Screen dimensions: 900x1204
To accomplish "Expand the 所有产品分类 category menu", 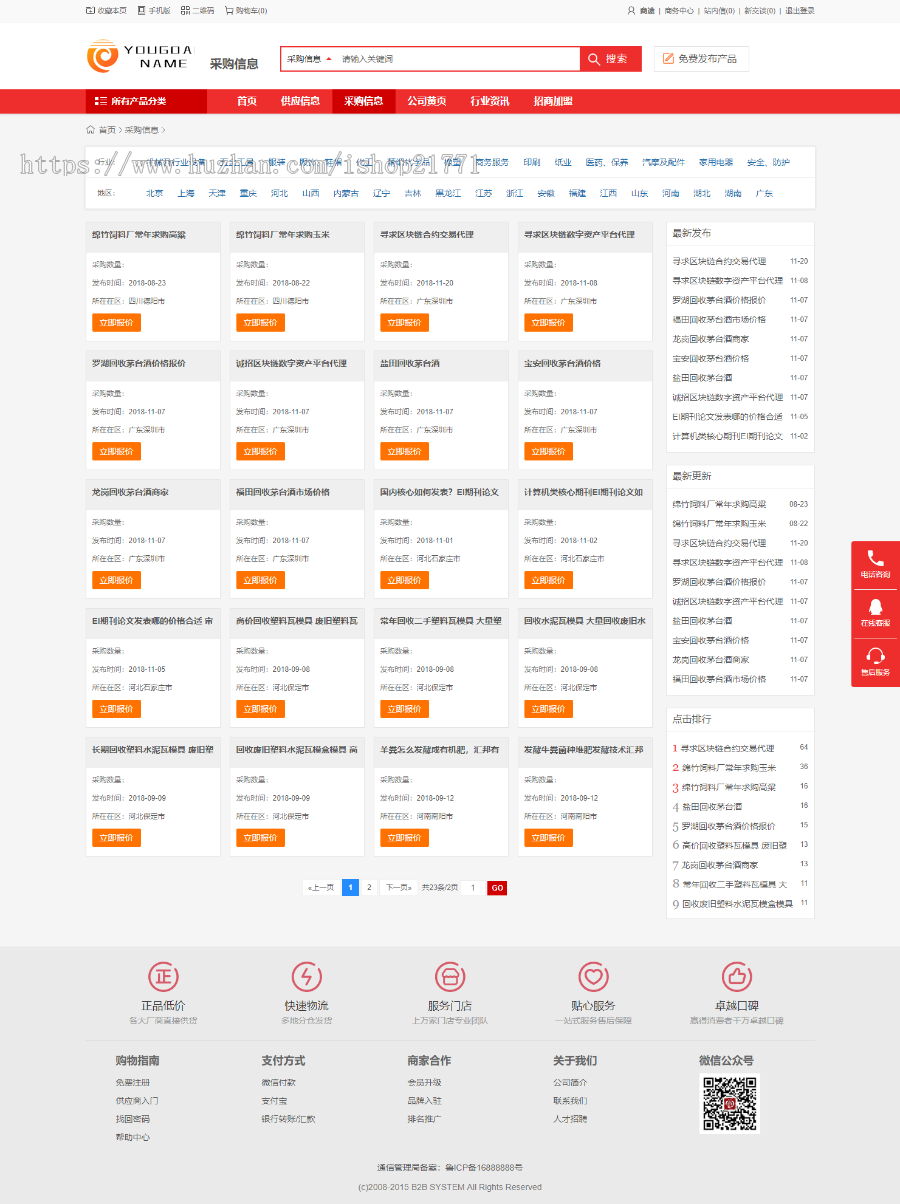I will pyautogui.click(x=146, y=101).
